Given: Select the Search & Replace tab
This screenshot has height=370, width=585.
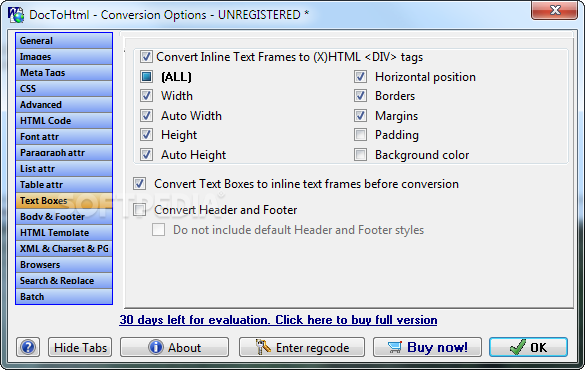Looking at the screenshot, I should (x=64, y=281).
